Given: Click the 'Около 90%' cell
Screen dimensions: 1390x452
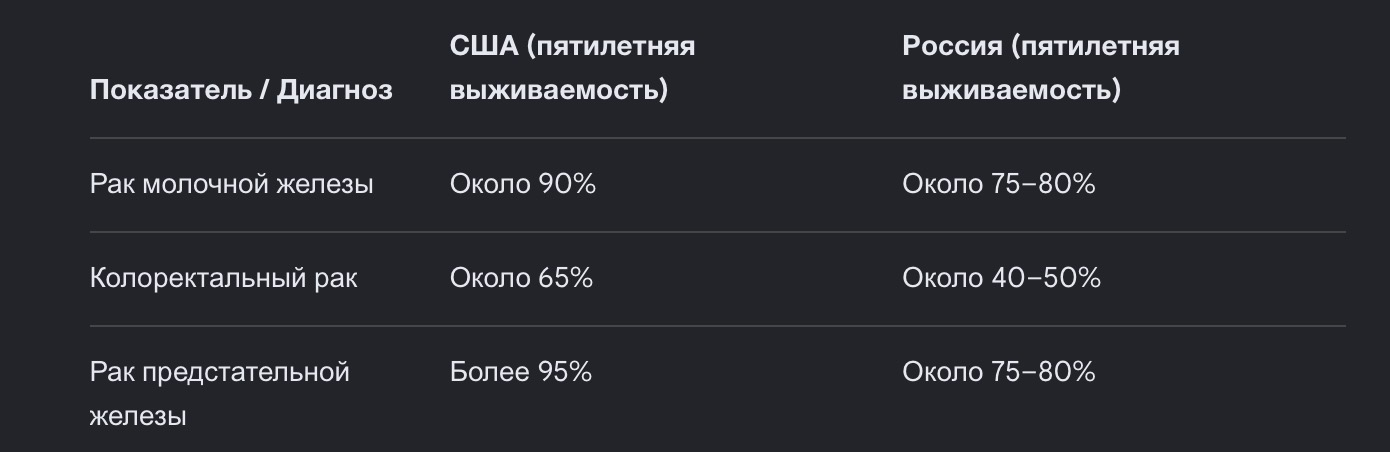Looking at the screenshot, I should [523, 185].
